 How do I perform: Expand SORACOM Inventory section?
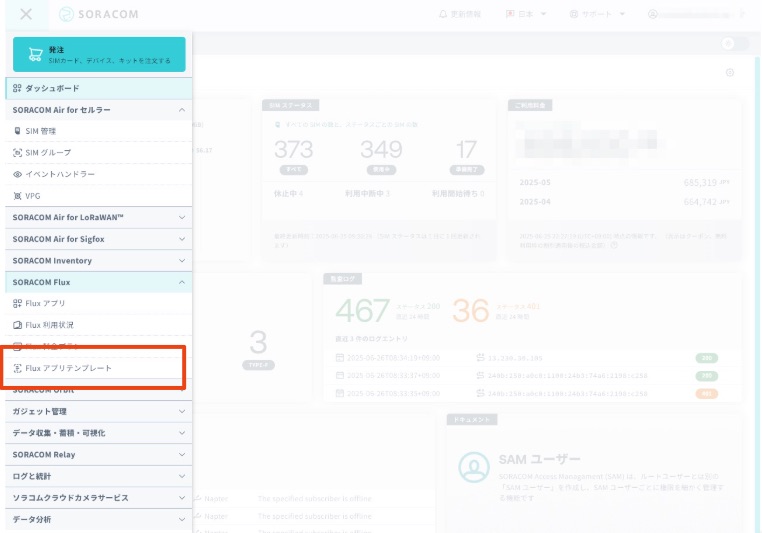pyautogui.click(x=99, y=260)
